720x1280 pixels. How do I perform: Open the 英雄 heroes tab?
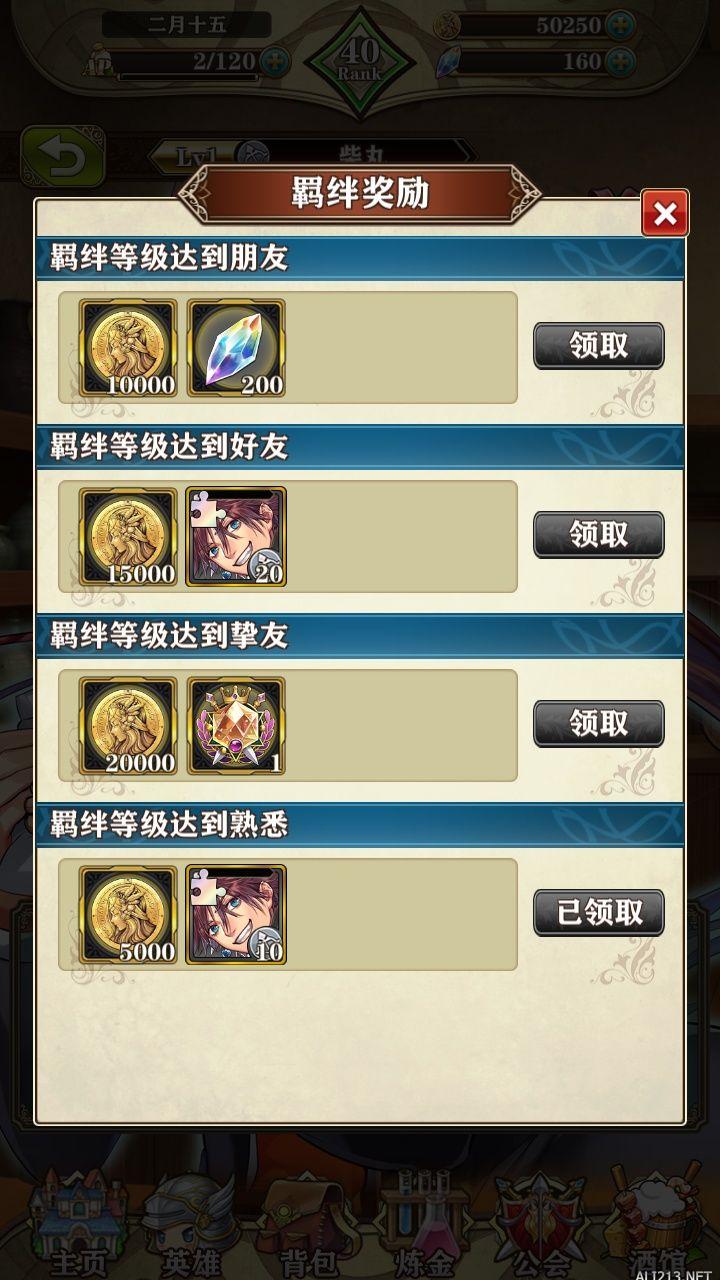coord(183,1225)
